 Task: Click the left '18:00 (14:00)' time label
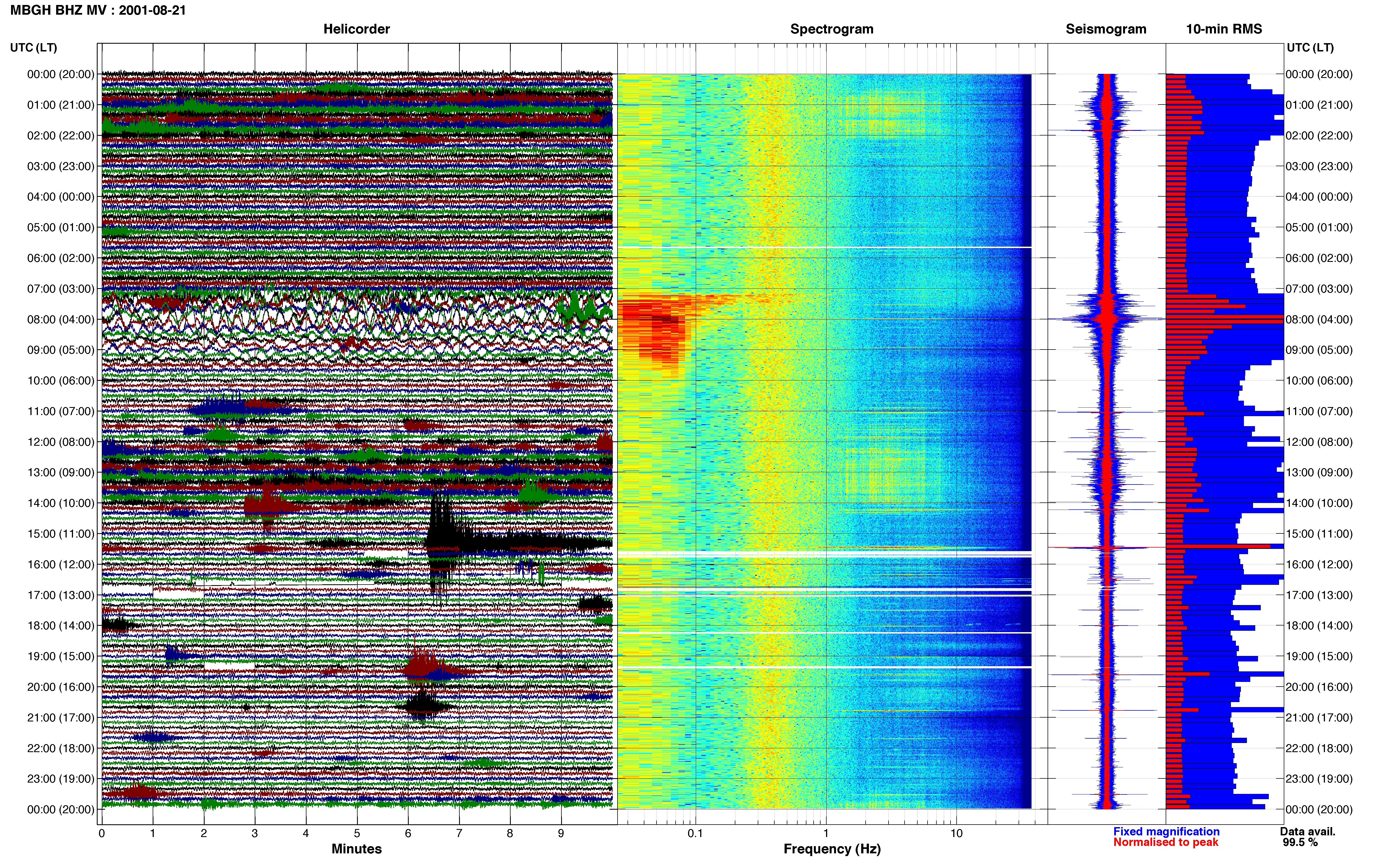(x=61, y=625)
